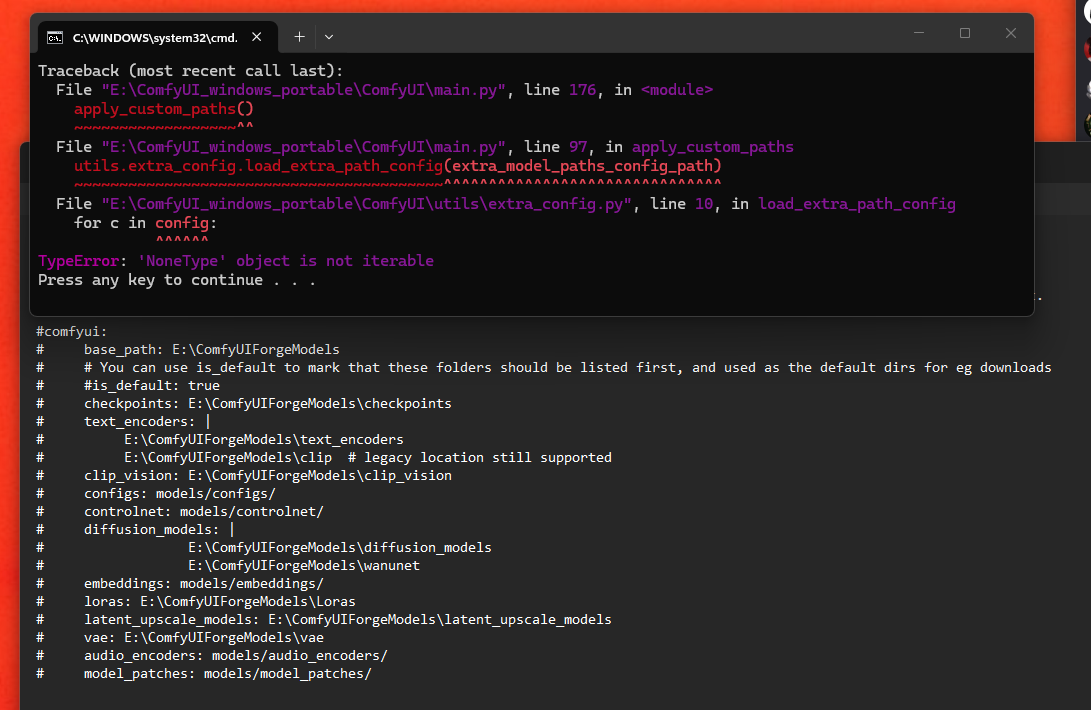Click 'Press any key to continue' text

click(177, 280)
